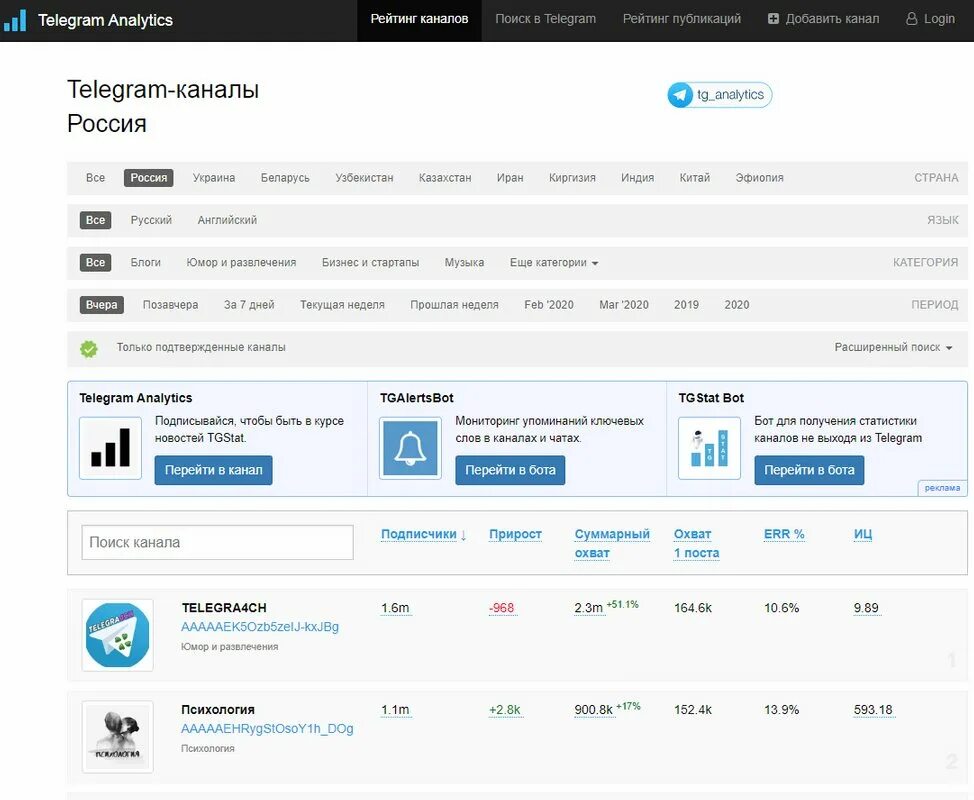The width and height of the screenshot is (974, 800).
Task: Click the TELEGRA4CH channel title
Action: point(224,607)
